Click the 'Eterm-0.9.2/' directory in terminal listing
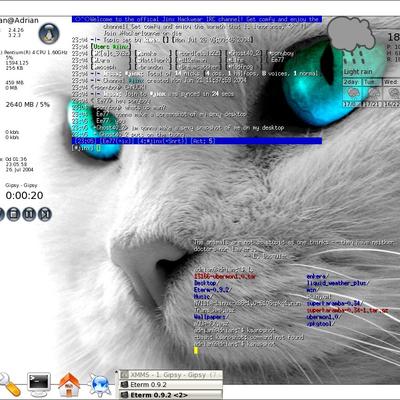The image size is (400, 400). click(x=212, y=290)
